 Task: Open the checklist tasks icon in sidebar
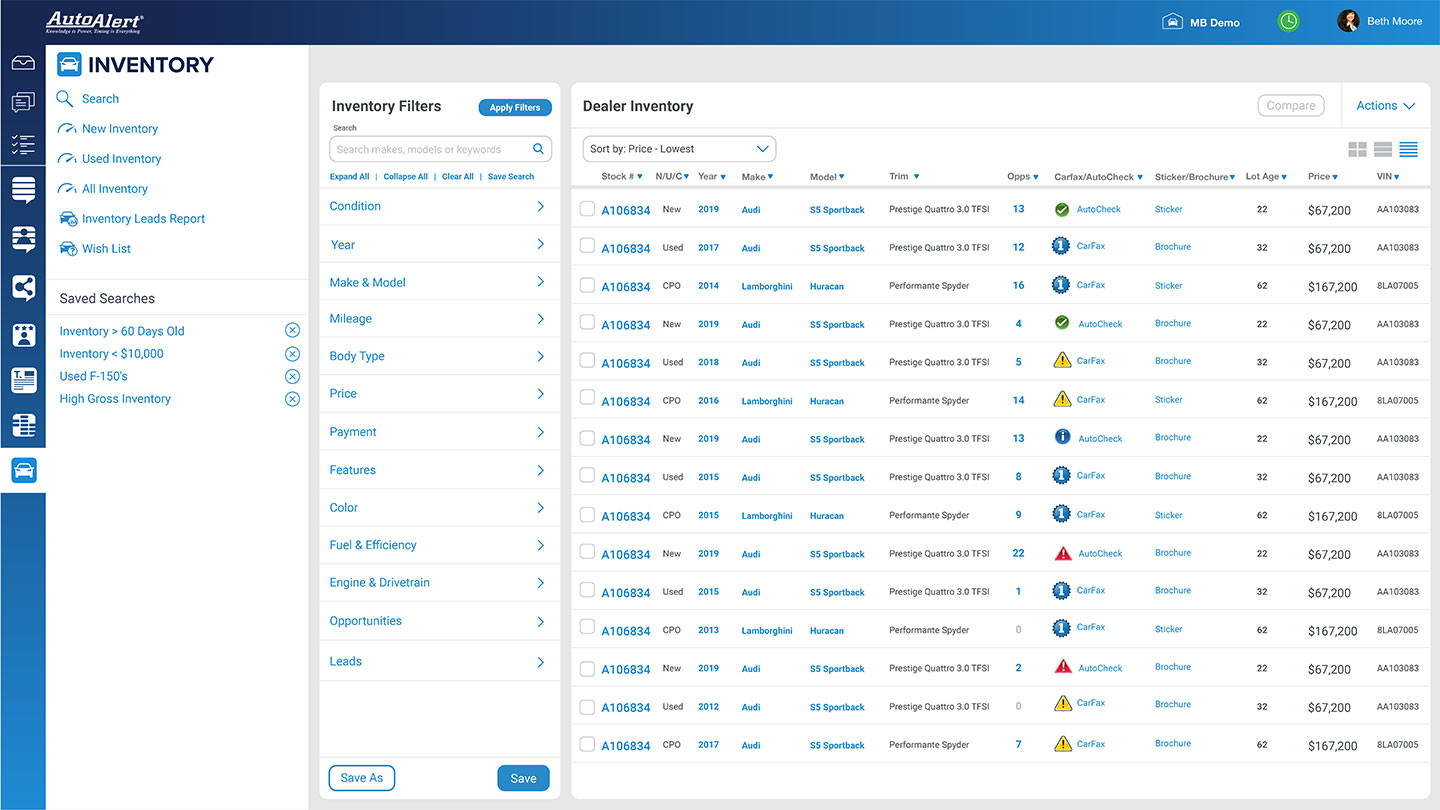[23, 144]
